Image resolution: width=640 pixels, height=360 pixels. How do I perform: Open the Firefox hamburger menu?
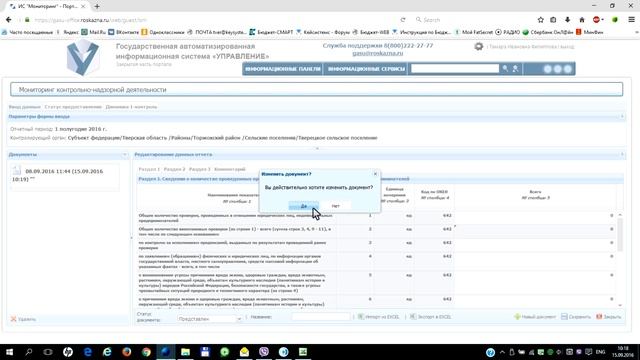click(631, 20)
